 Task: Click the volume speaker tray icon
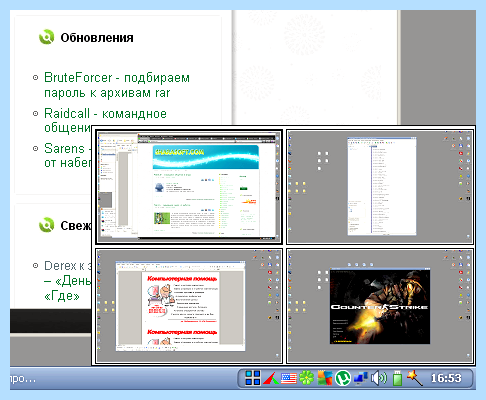coord(379,378)
